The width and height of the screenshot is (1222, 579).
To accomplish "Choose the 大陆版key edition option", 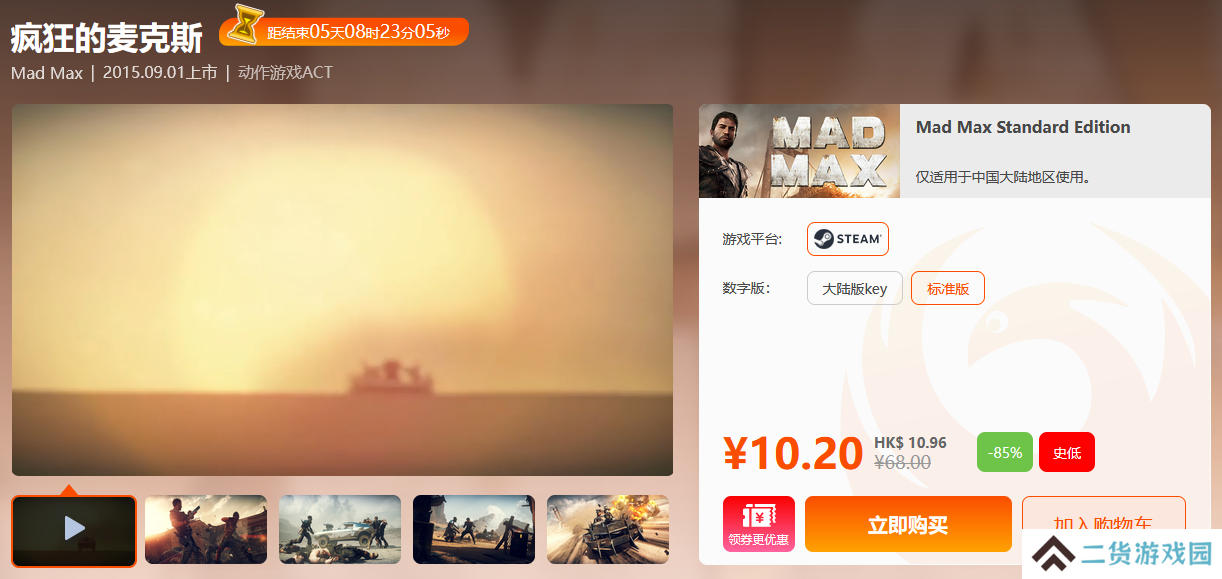I will 855,288.
